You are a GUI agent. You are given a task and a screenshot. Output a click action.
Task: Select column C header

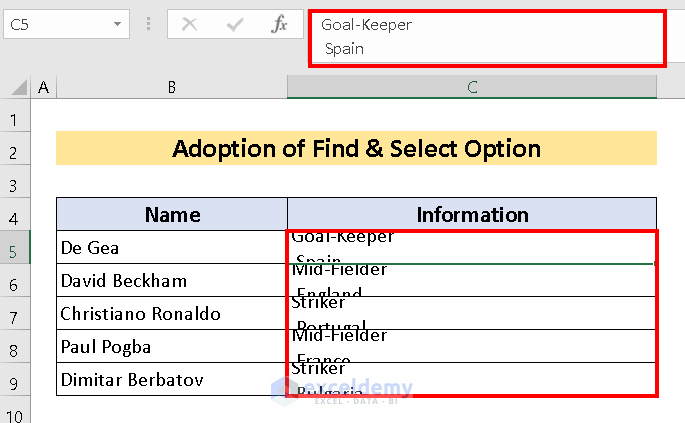coord(471,88)
